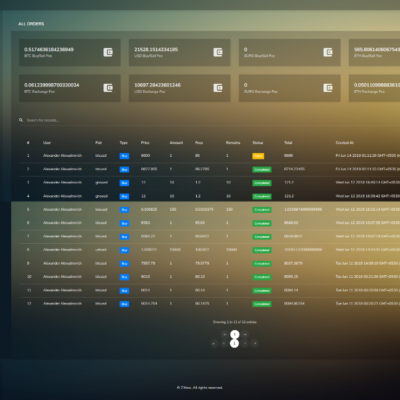Go to the last page with double-right chevron
400x400 pixels.
tap(255, 343)
